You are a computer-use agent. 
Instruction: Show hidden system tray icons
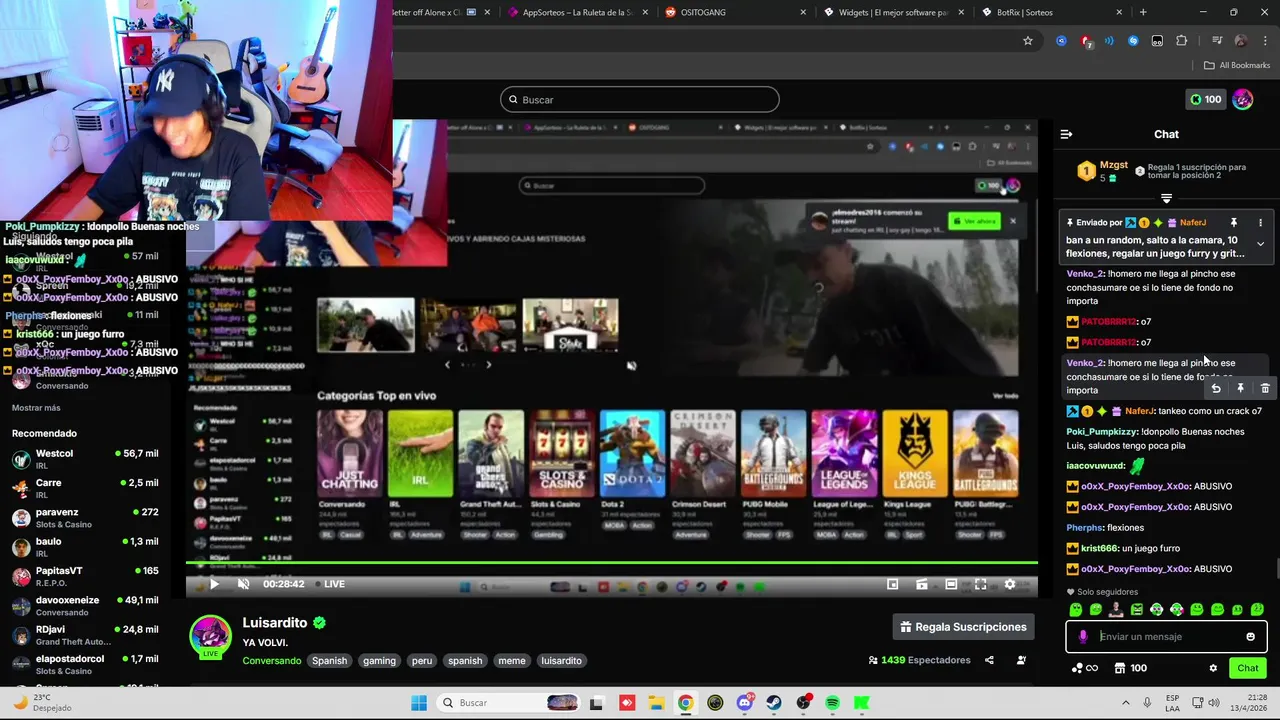(x=1126, y=703)
